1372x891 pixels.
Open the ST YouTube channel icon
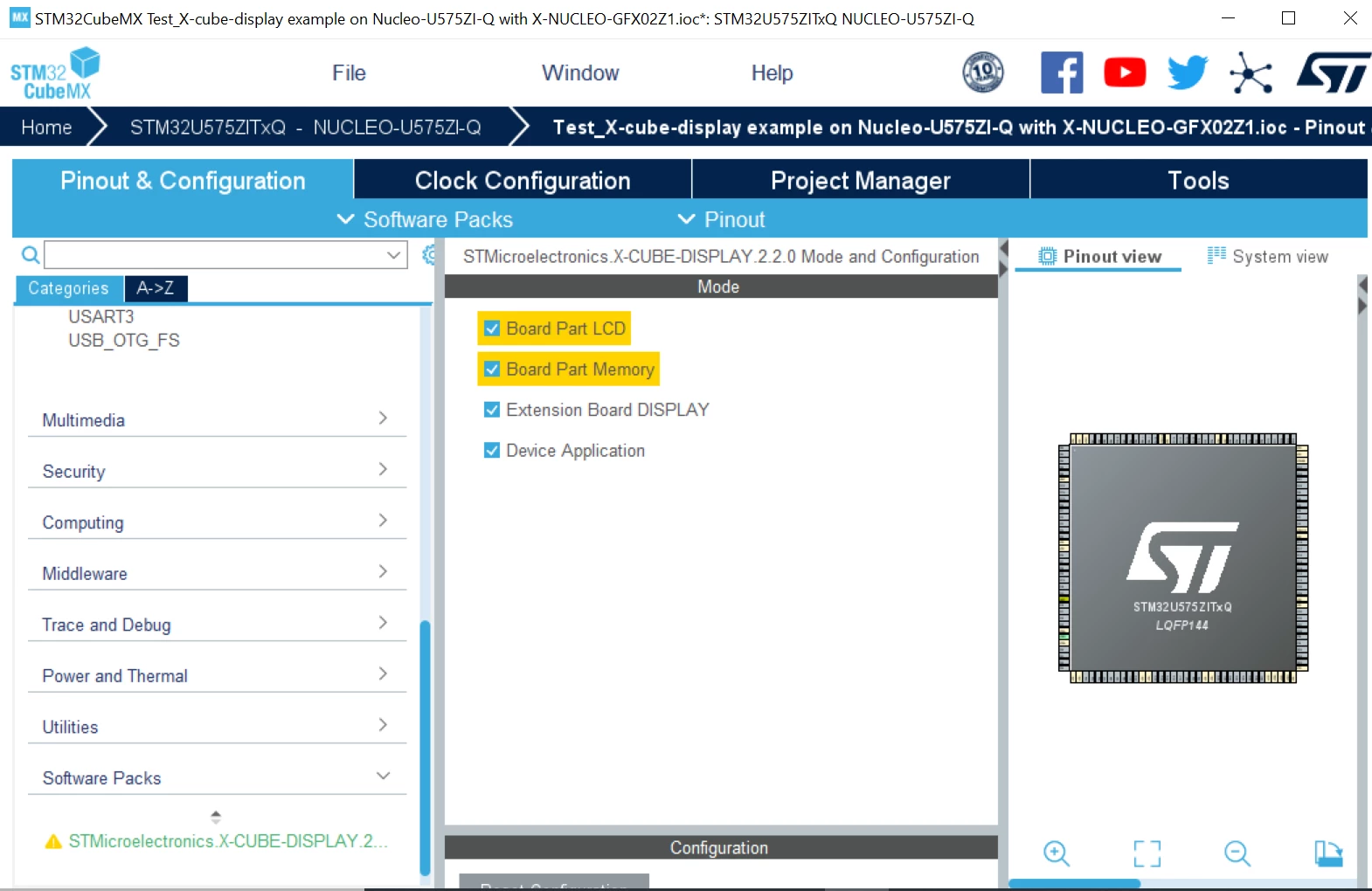click(1125, 73)
